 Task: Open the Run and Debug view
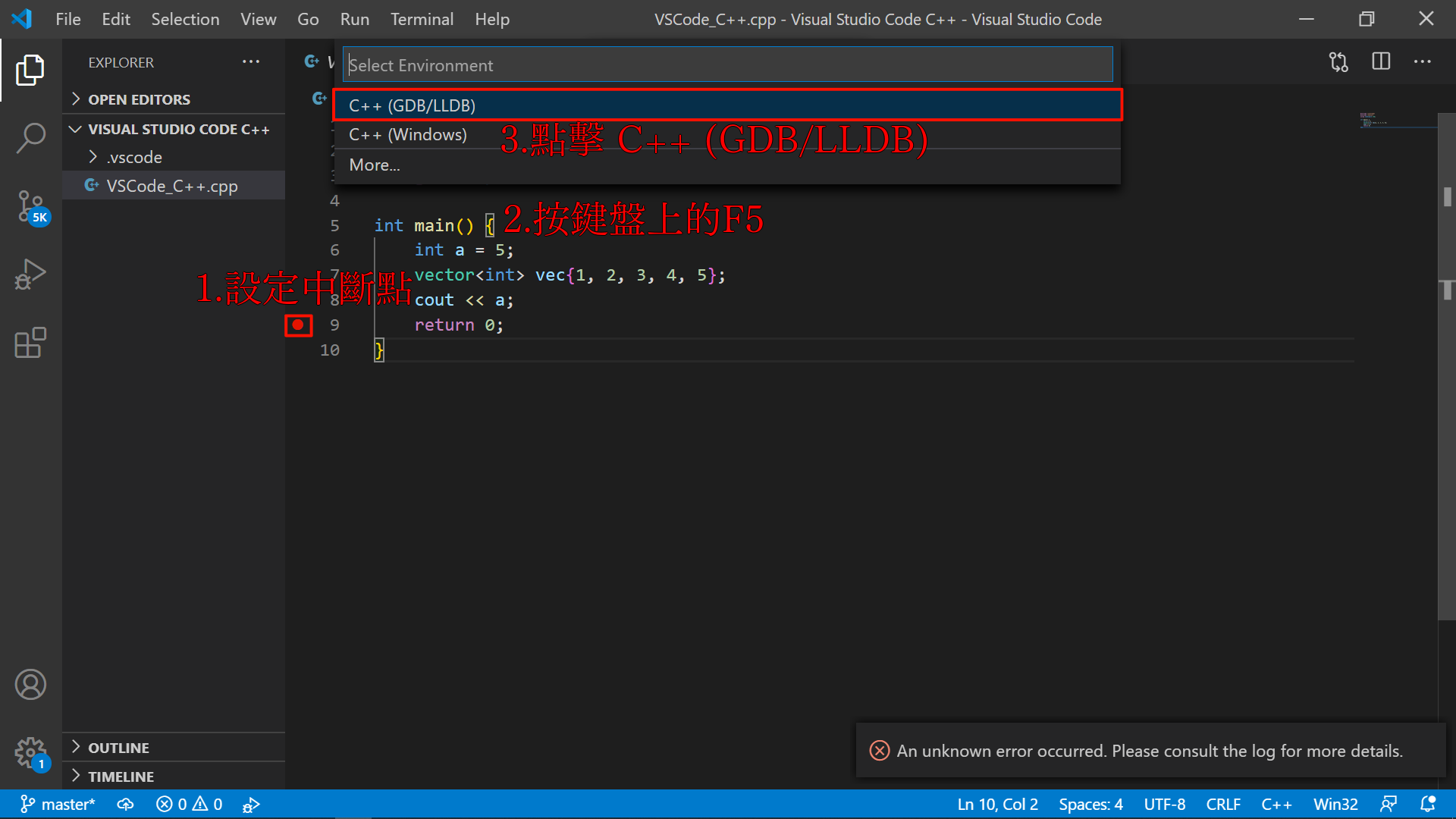pyautogui.click(x=30, y=275)
